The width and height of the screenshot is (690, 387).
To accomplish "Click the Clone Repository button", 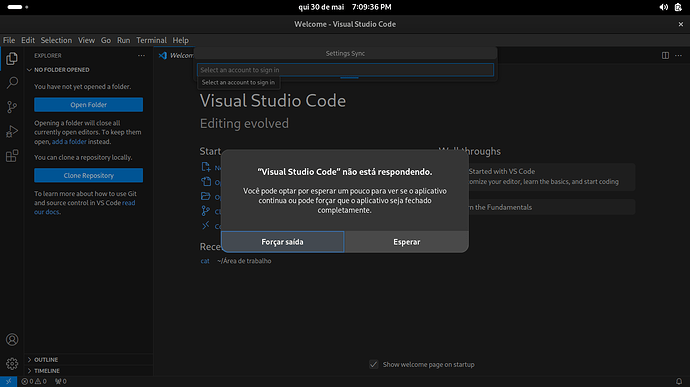I will 88,175.
